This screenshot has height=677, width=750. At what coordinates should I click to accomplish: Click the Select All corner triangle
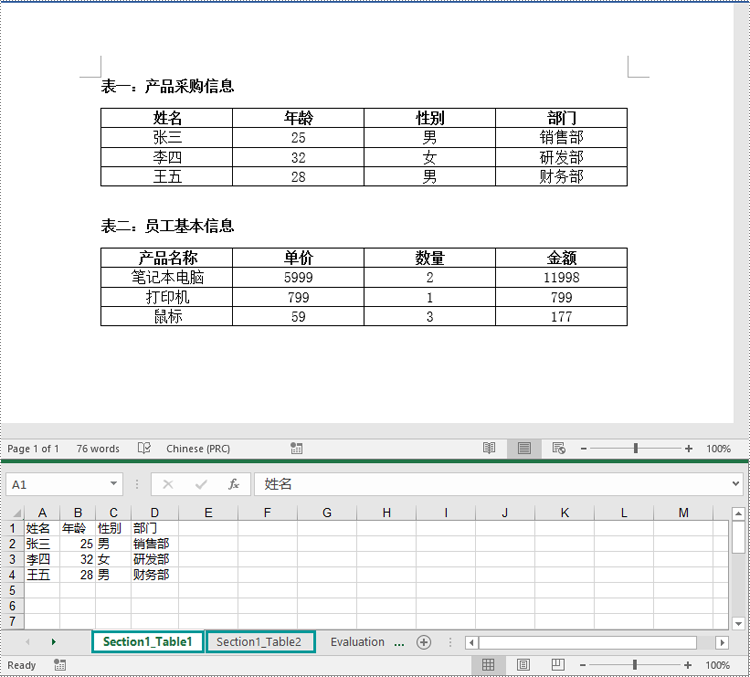pyautogui.click(x=16, y=513)
